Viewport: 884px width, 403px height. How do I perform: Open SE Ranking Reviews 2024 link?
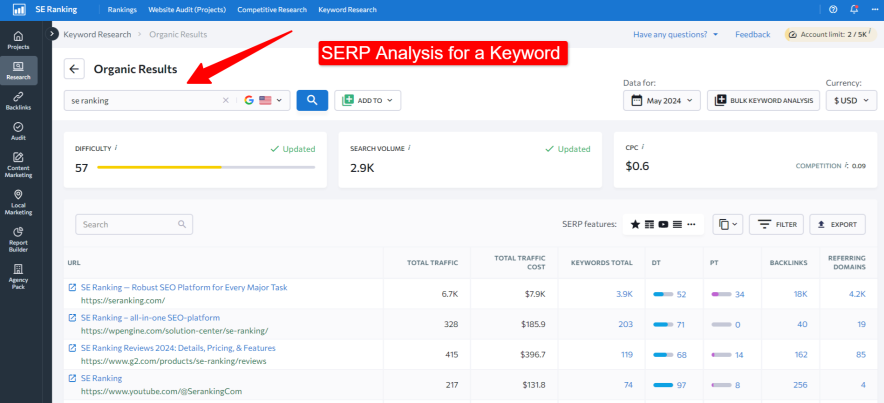[178, 348]
